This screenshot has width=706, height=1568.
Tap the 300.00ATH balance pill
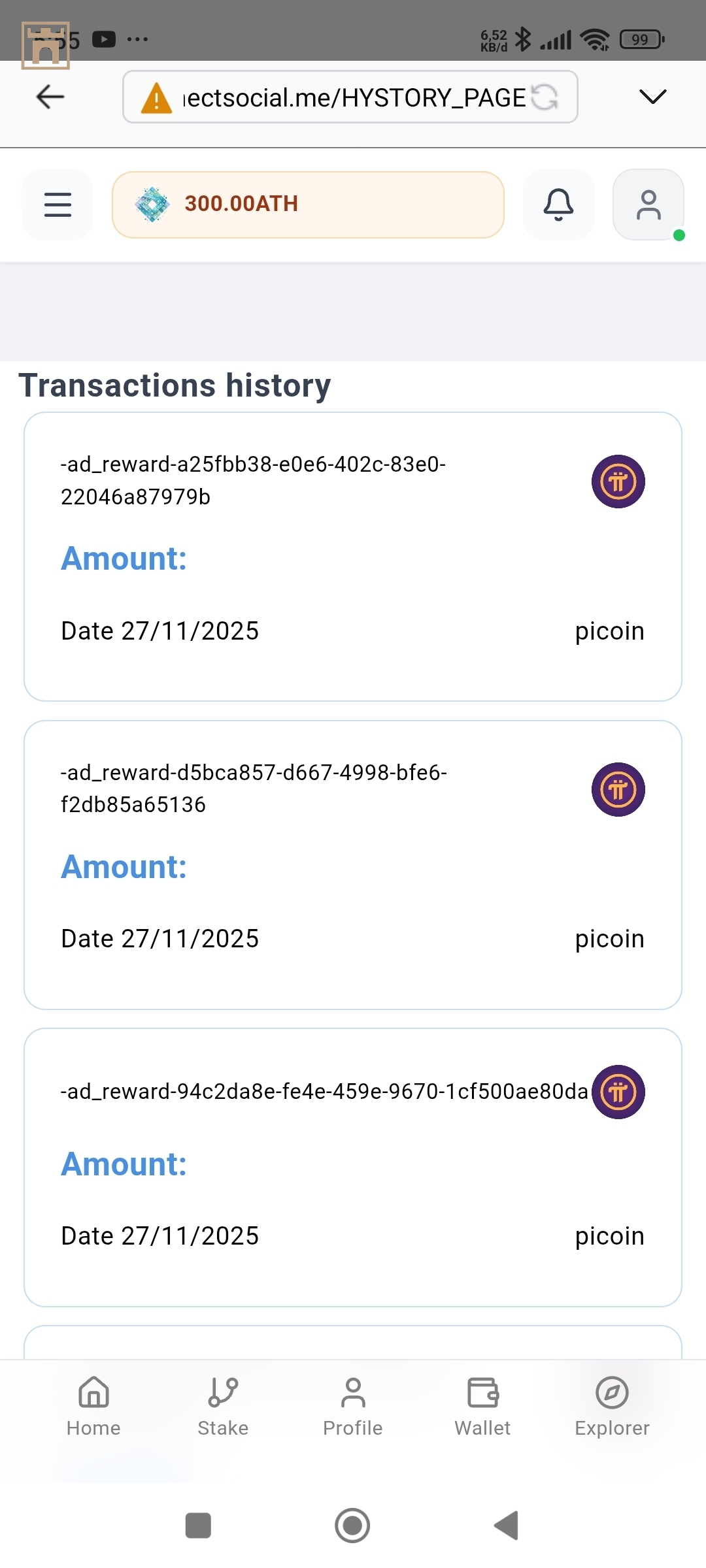pos(308,204)
